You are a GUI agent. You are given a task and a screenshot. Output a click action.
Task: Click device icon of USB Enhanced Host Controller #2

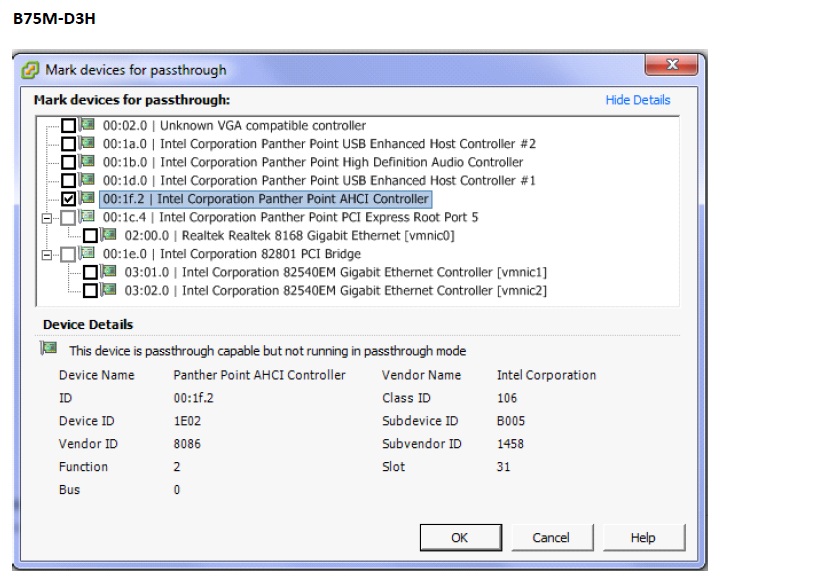87,143
